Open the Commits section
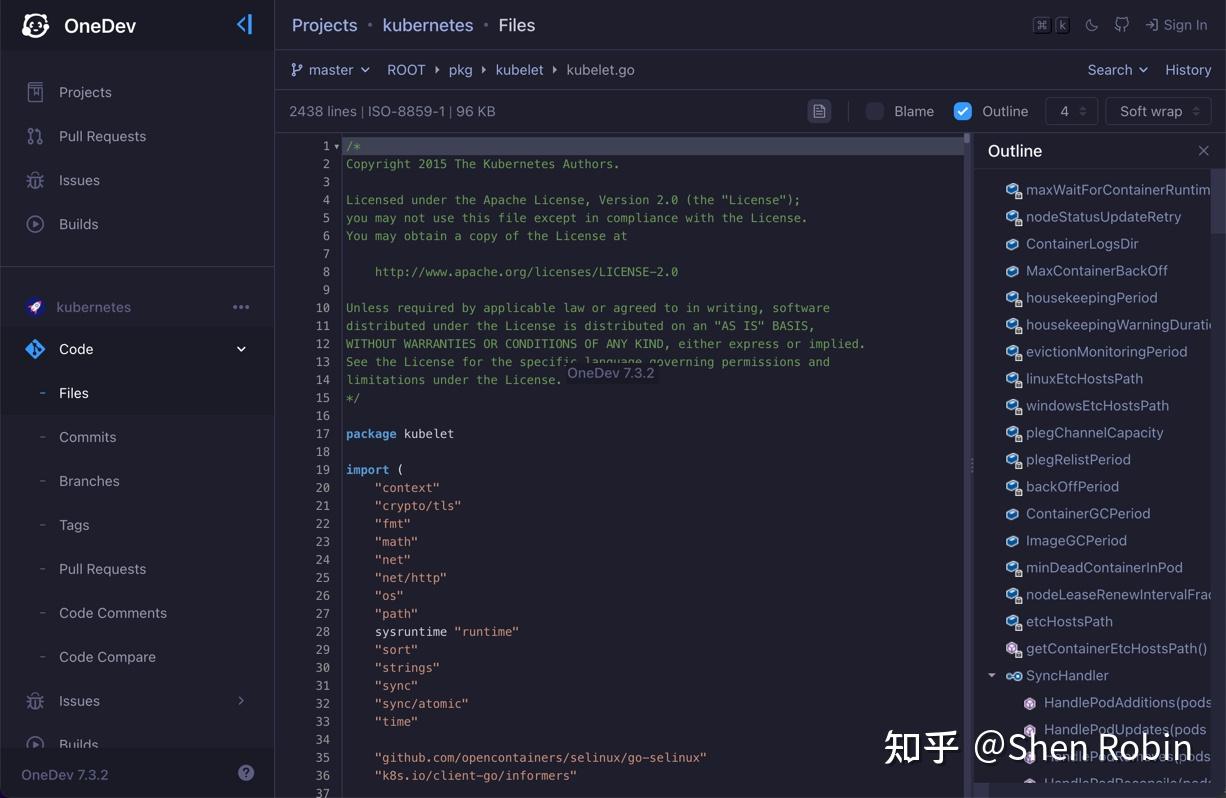Screen dimensions: 1226x798 tap(87, 437)
